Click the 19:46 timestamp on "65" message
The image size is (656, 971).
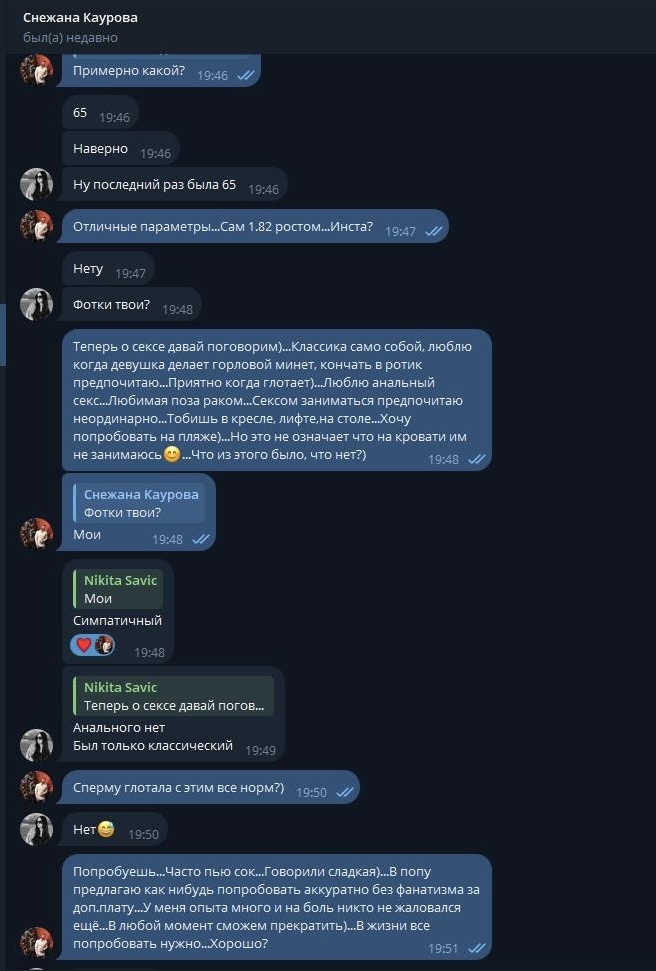(114, 117)
